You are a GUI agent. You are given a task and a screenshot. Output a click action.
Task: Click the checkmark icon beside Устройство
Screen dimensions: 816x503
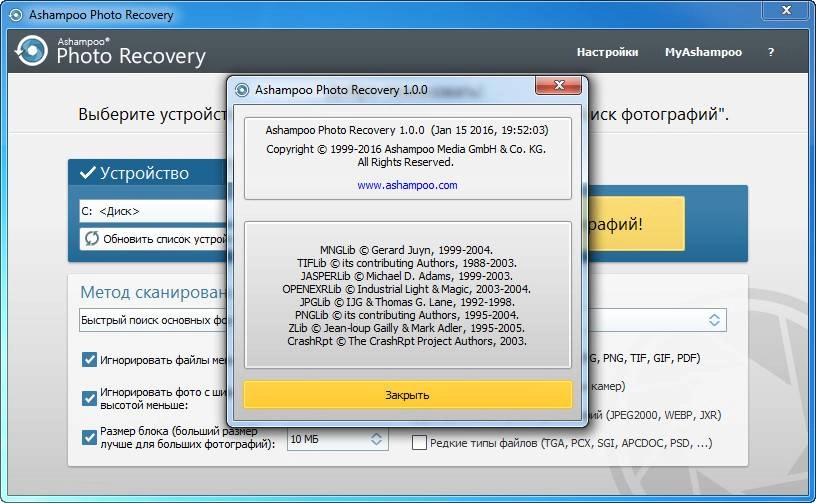(x=87, y=173)
